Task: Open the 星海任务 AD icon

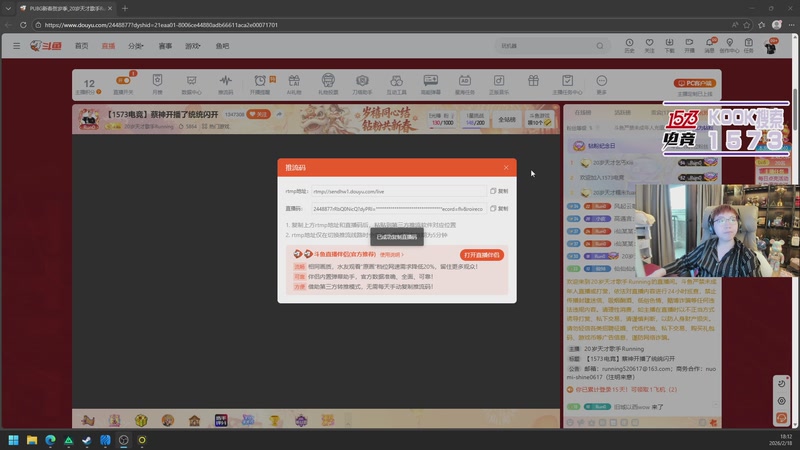Action: coord(465,84)
